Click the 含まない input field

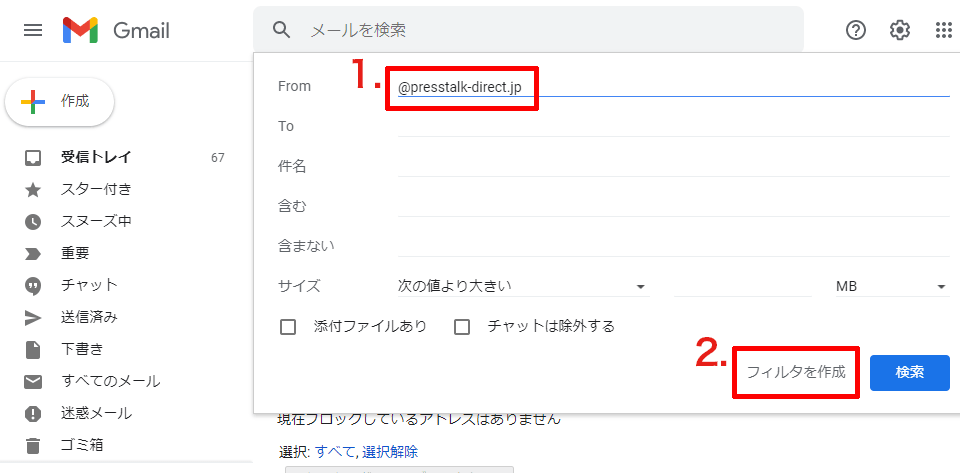click(x=673, y=246)
